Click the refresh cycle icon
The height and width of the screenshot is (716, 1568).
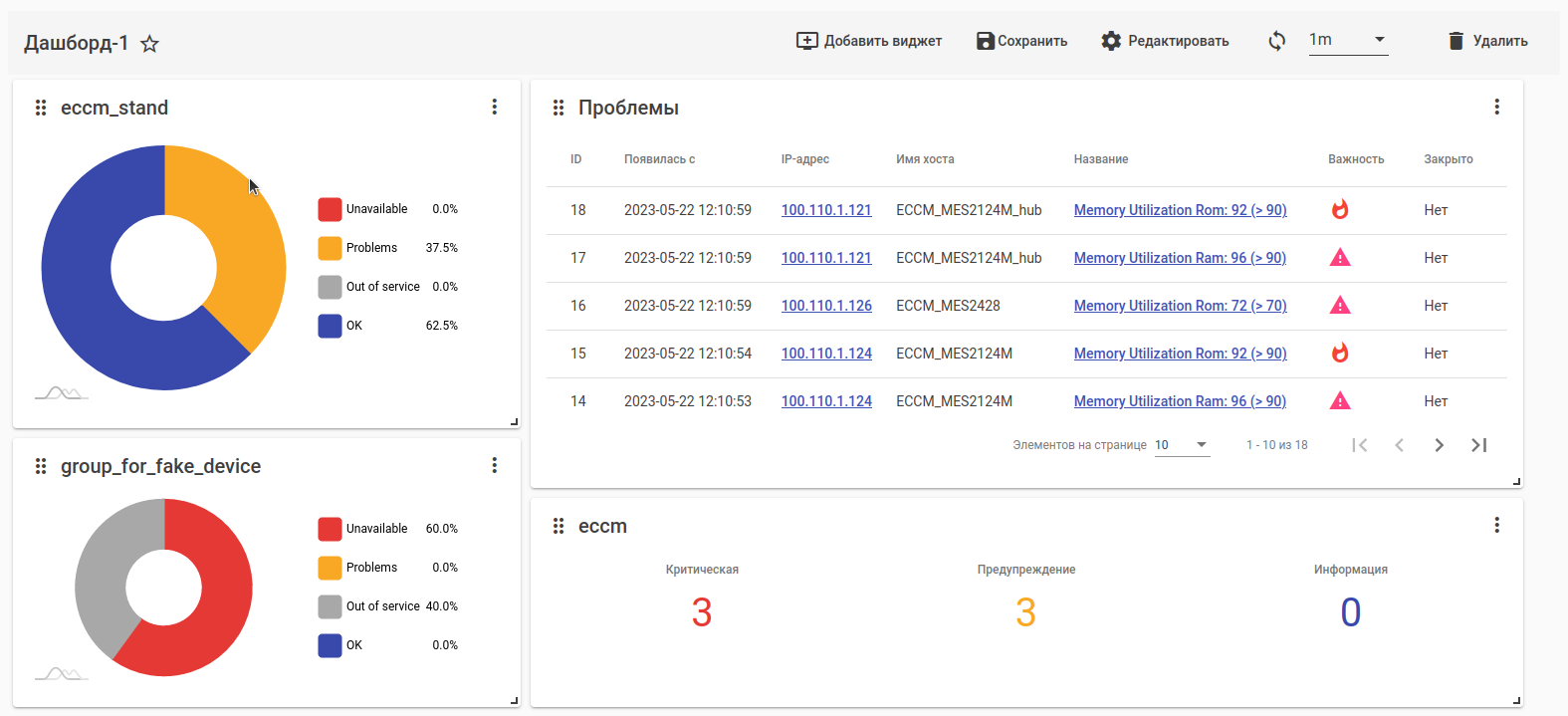pyautogui.click(x=1276, y=41)
